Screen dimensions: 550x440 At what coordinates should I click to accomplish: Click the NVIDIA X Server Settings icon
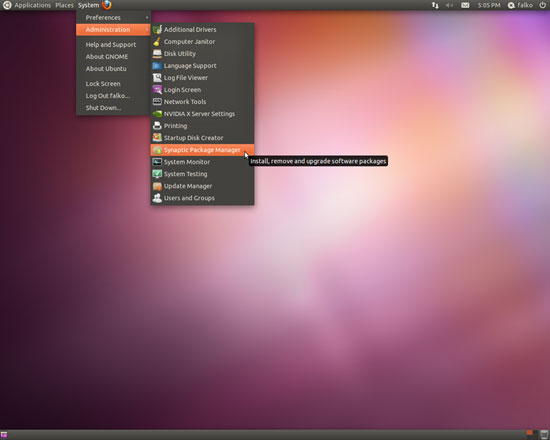pyautogui.click(x=157, y=114)
